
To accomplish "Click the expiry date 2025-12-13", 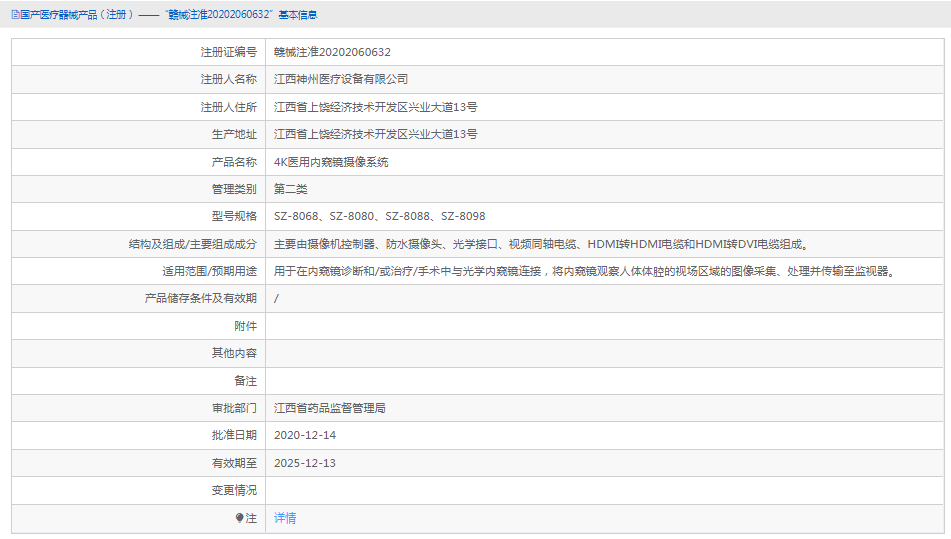I will tap(305, 463).
